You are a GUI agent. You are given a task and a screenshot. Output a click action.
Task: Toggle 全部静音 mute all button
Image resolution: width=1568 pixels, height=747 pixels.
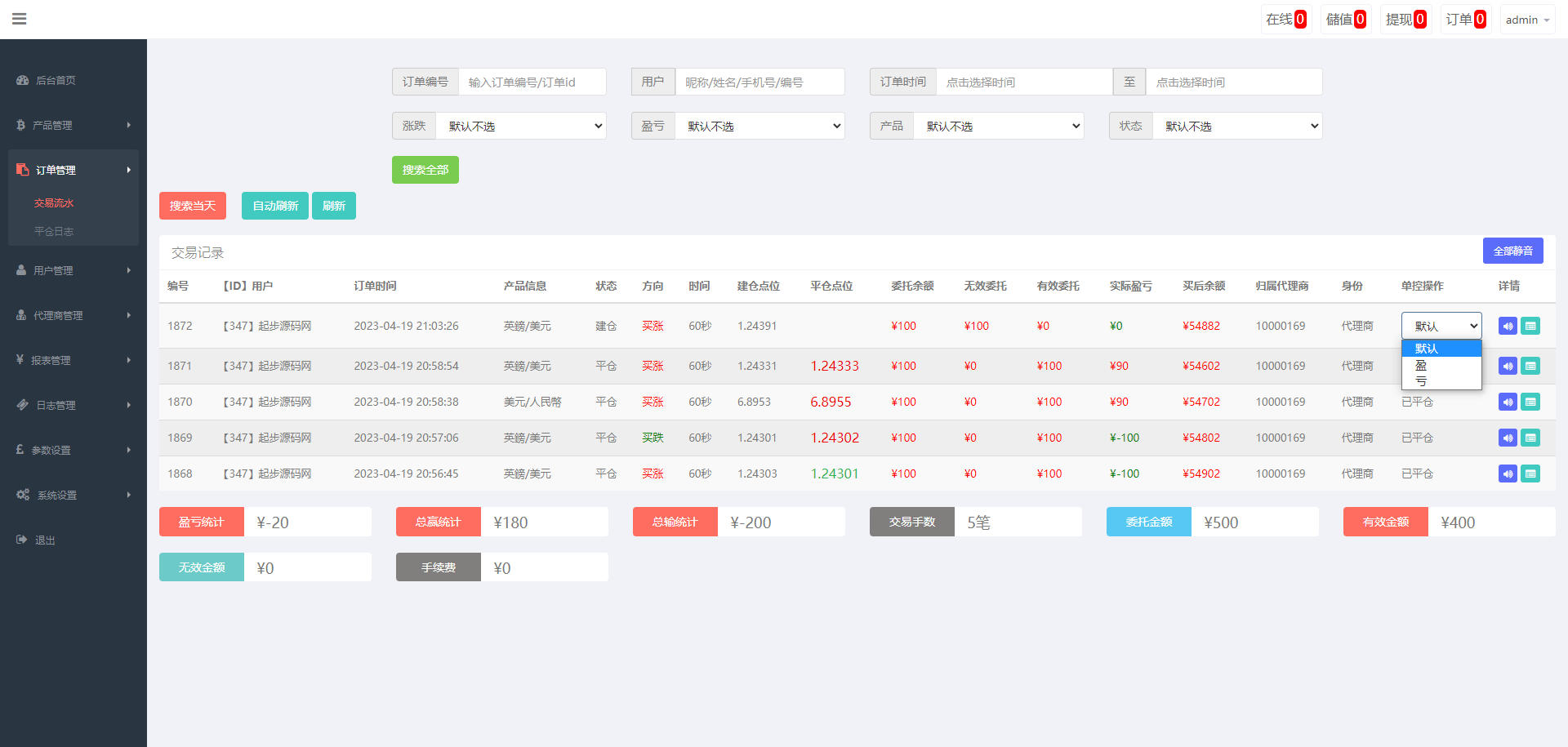[x=1512, y=251]
